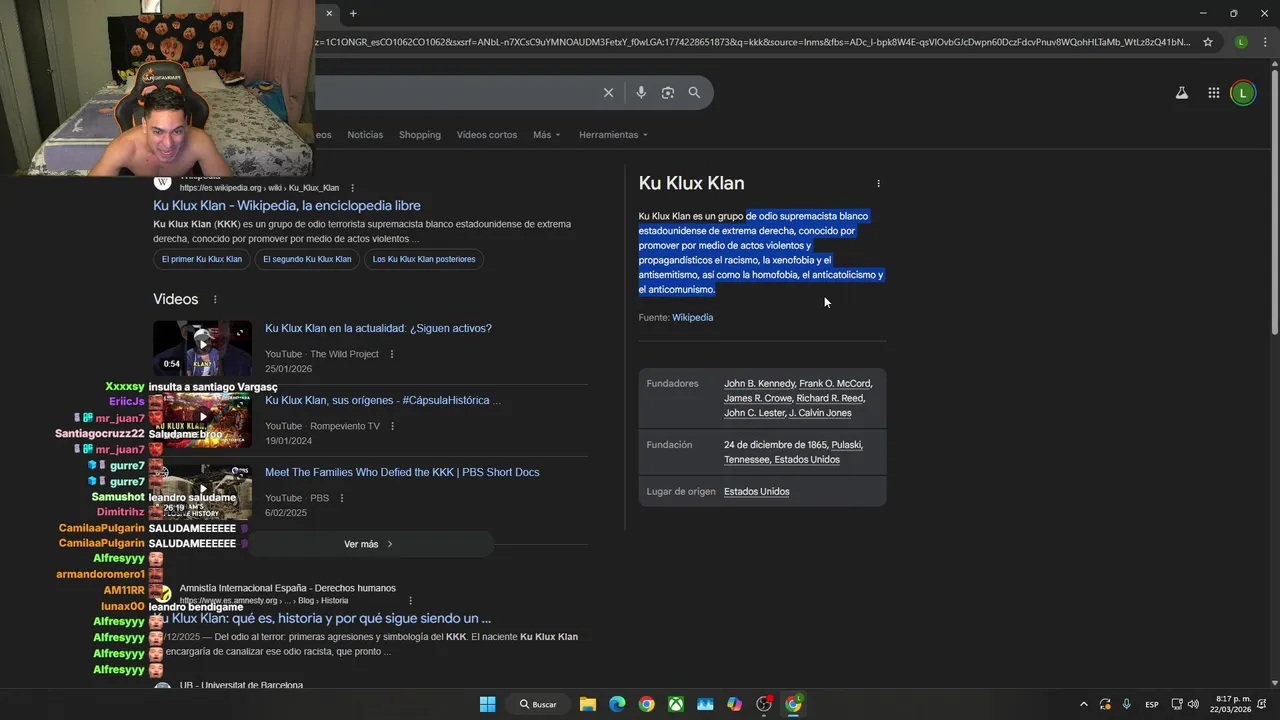Open Chrome menu three dots
This screenshot has width=1280, height=720.
click(1266, 42)
